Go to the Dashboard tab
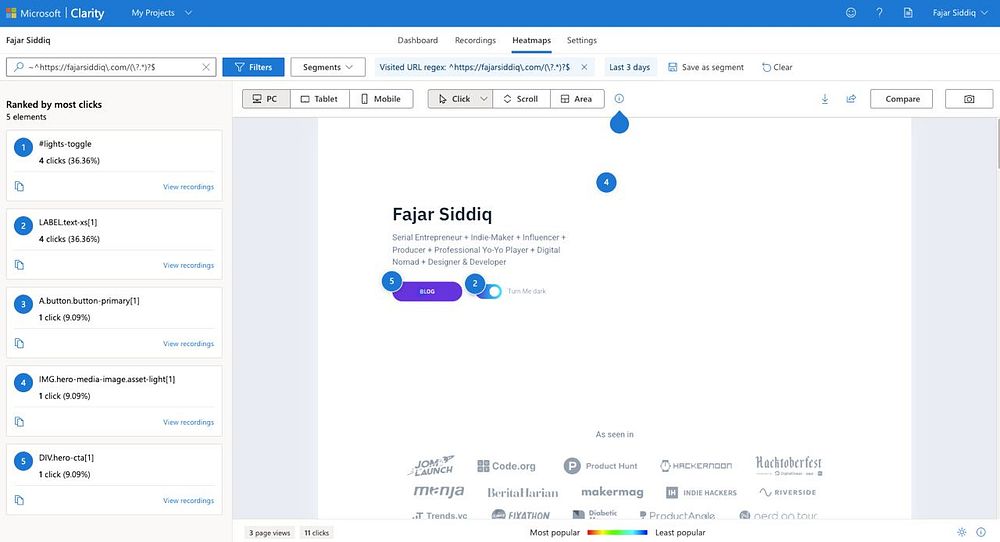The image size is (1000, 542). (418, 40)
